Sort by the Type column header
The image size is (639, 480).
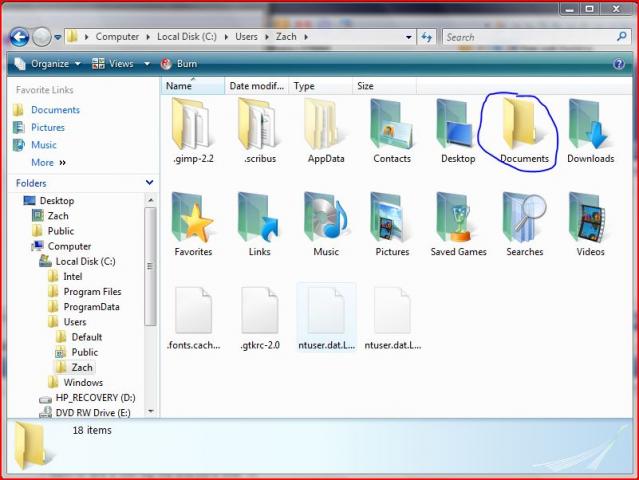pyautogui.click(x=320, y=86)
